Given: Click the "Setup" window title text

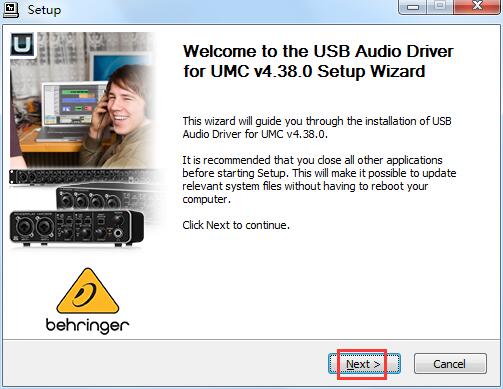Looking at the screenshot, I should (x=44, y=10).
